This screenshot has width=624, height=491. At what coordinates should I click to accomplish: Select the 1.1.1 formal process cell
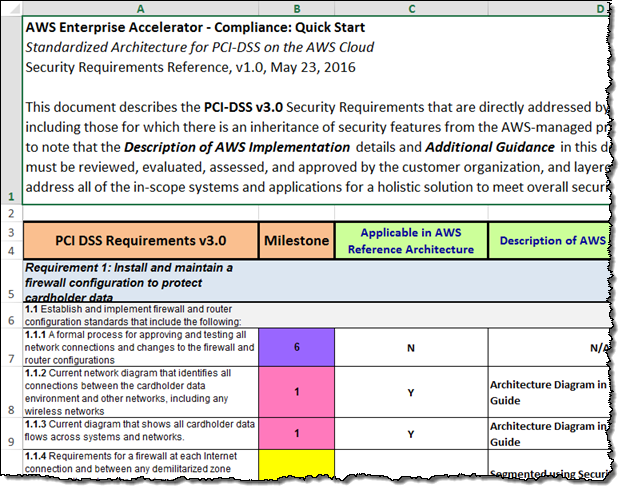[x=140, y=347]
